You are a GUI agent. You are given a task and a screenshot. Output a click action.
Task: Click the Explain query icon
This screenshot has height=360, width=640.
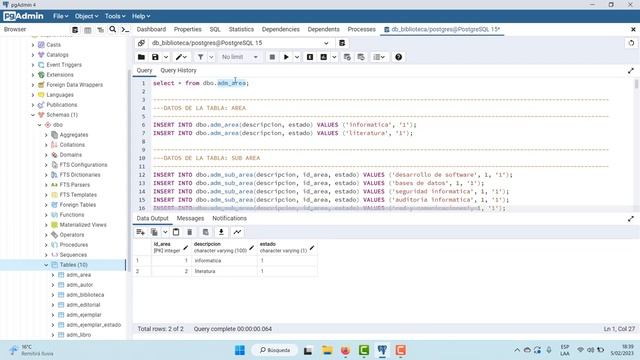pos(310,57)
